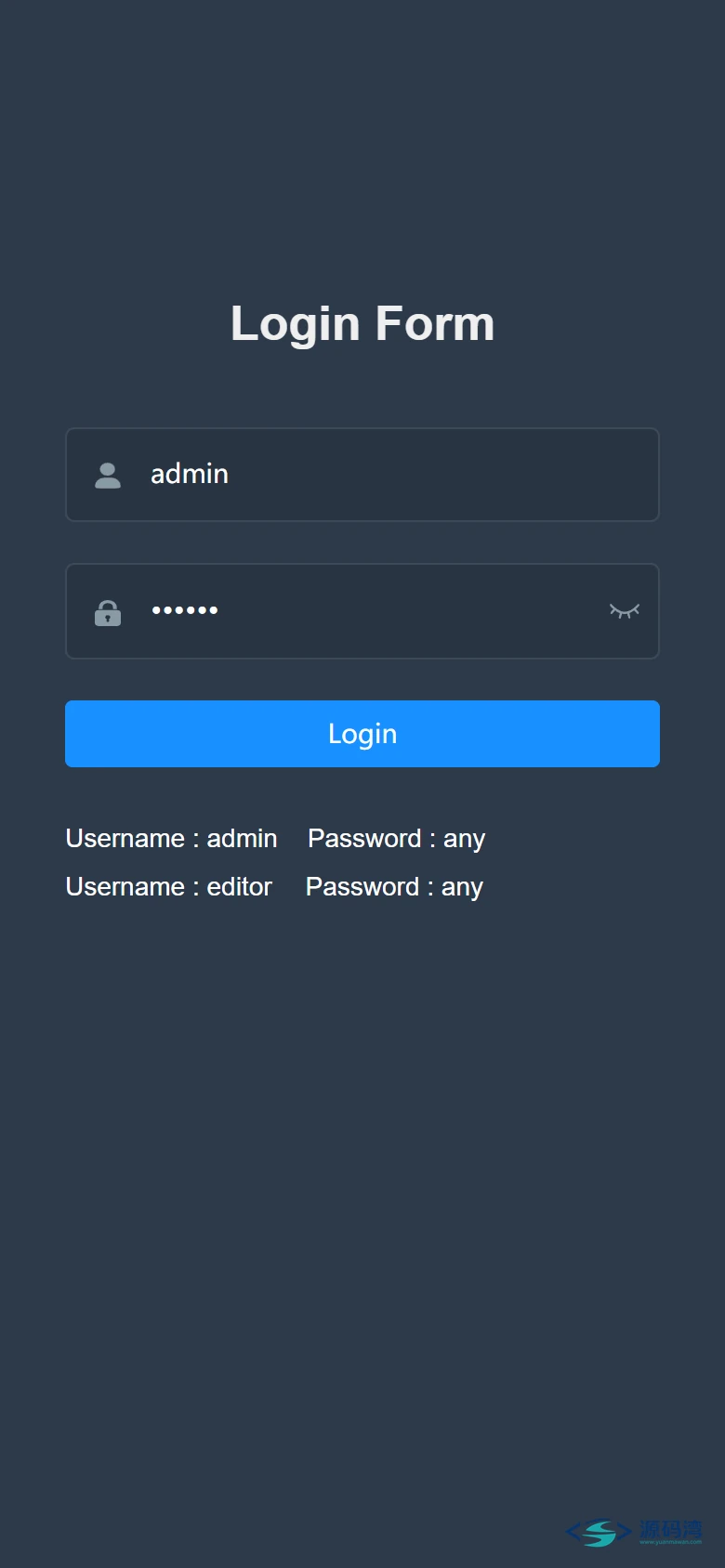Click the word 'Form' in the title
This screenshot has height=1568, width=725.
coord(435,322)
